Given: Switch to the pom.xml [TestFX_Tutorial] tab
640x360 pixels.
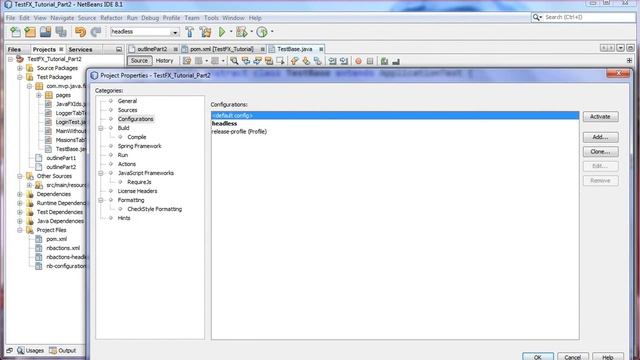Looking at the screenshot, I should pyautogui.click(x=222, y=49).
